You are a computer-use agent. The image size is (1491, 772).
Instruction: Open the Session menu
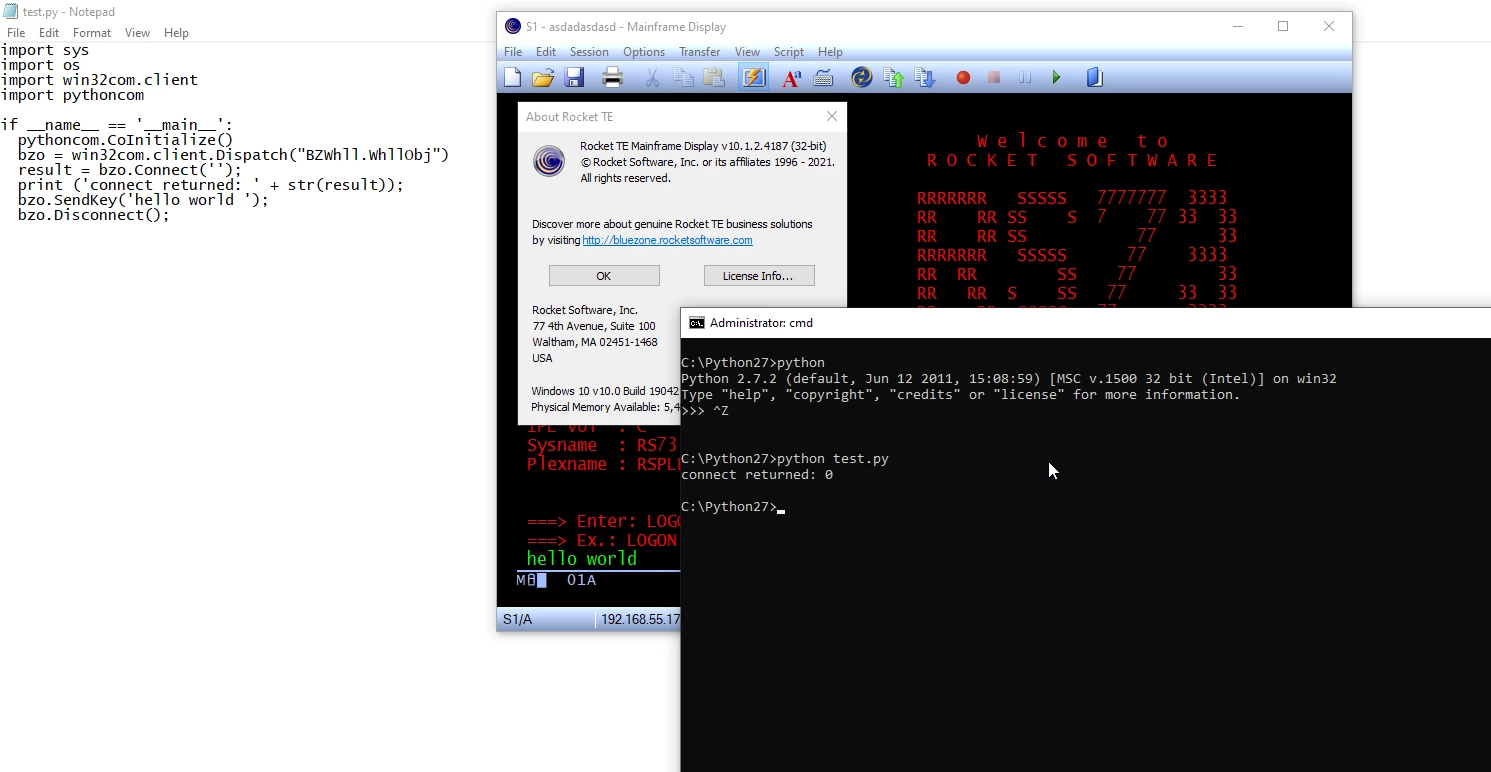click(589, 52)
